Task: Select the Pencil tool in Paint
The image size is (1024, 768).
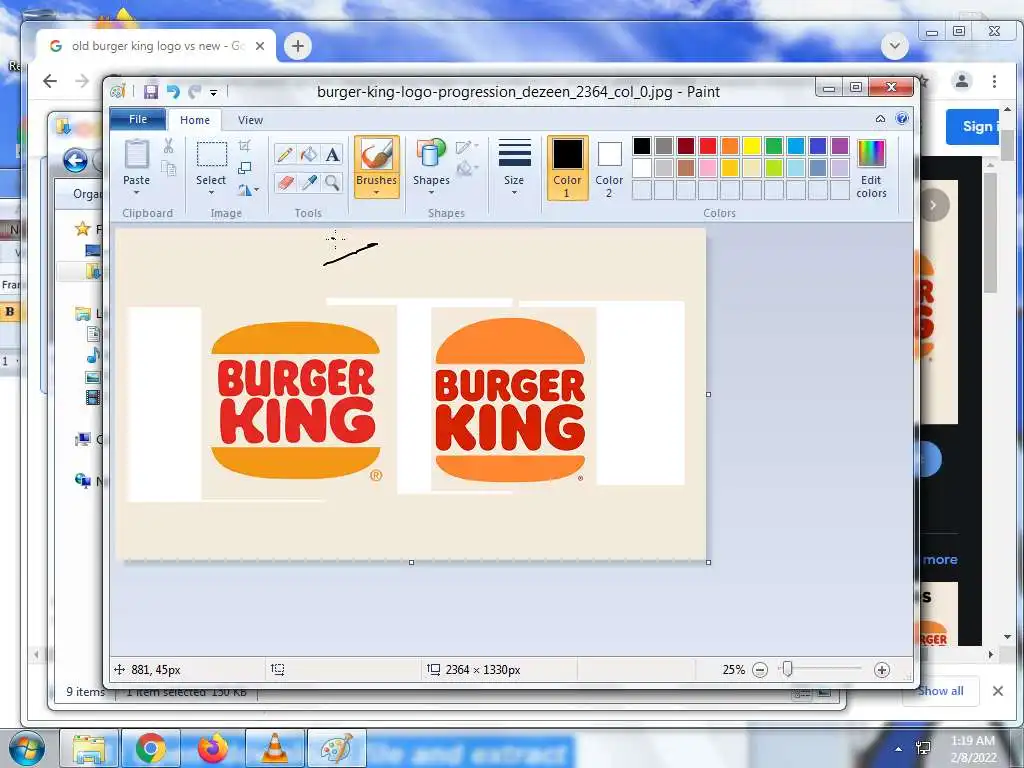Action: 285,154
